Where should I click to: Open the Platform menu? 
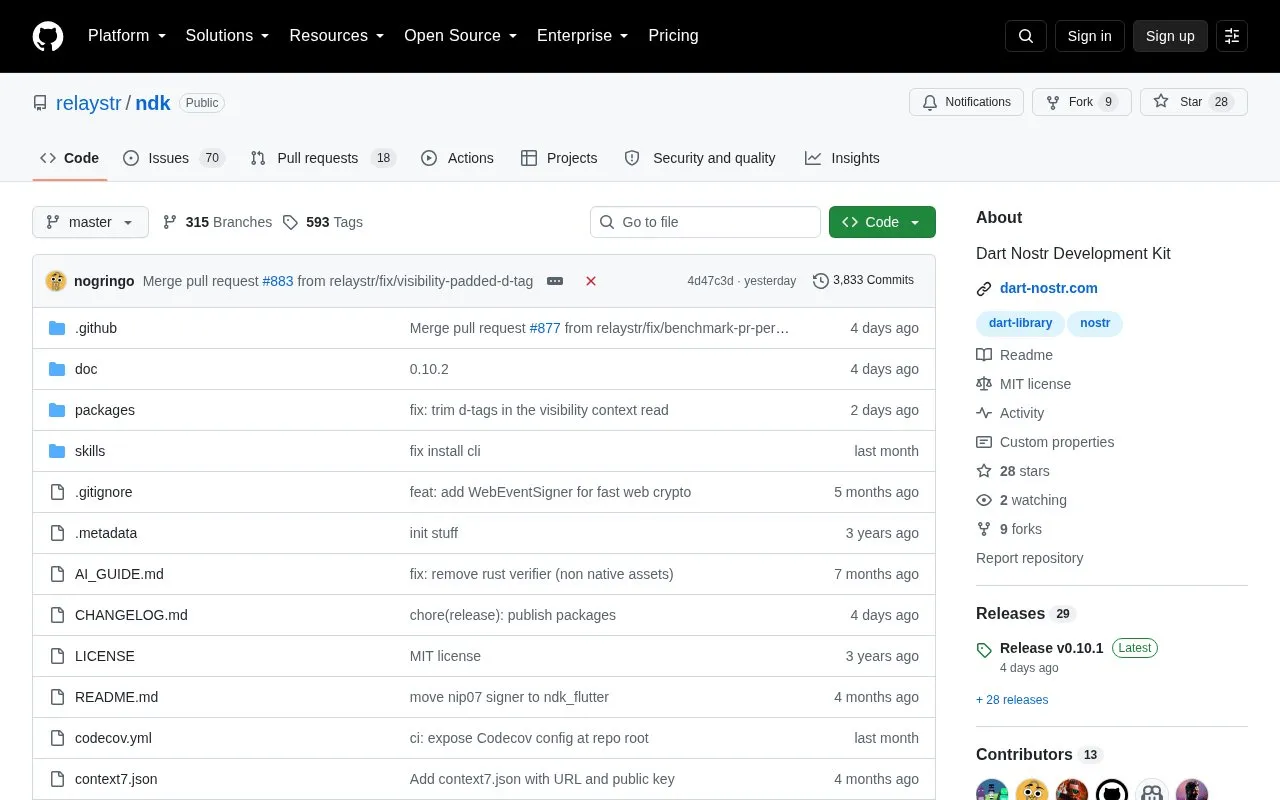(x=126, y=36)
